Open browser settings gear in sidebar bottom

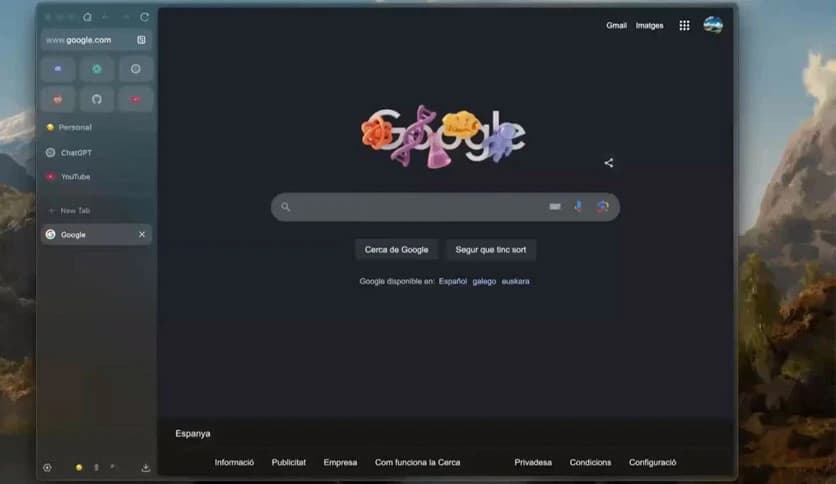click(47, 467)
